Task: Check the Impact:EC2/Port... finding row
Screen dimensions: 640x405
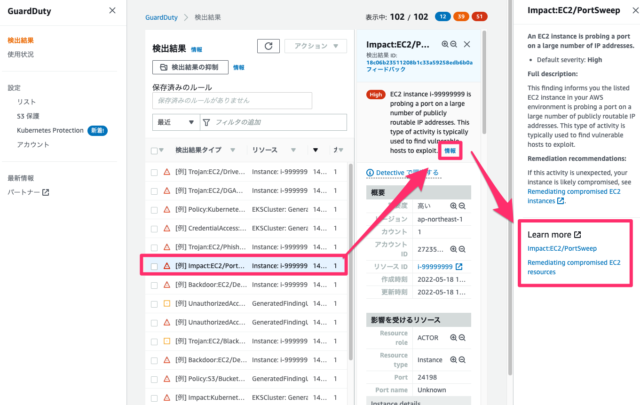Action: pyautogui.click(x=154, y=266)
